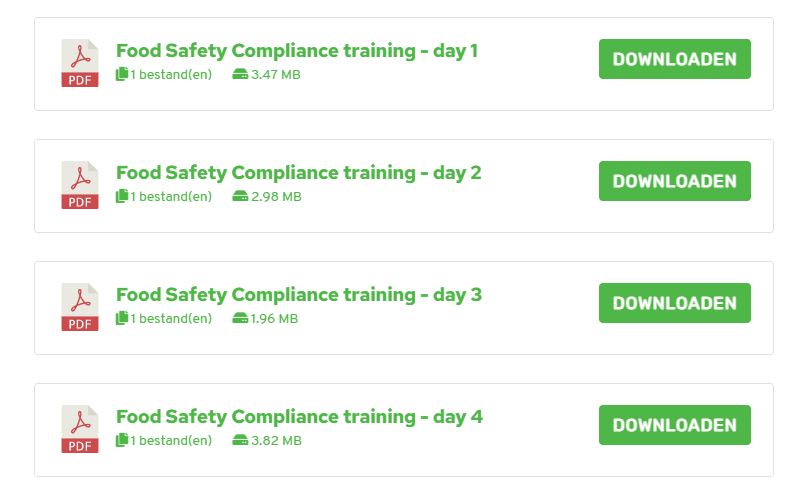The image size is (805, 495).
Task: Click the PDF icon for day 3 training
Action: click(x=80, y=307)
